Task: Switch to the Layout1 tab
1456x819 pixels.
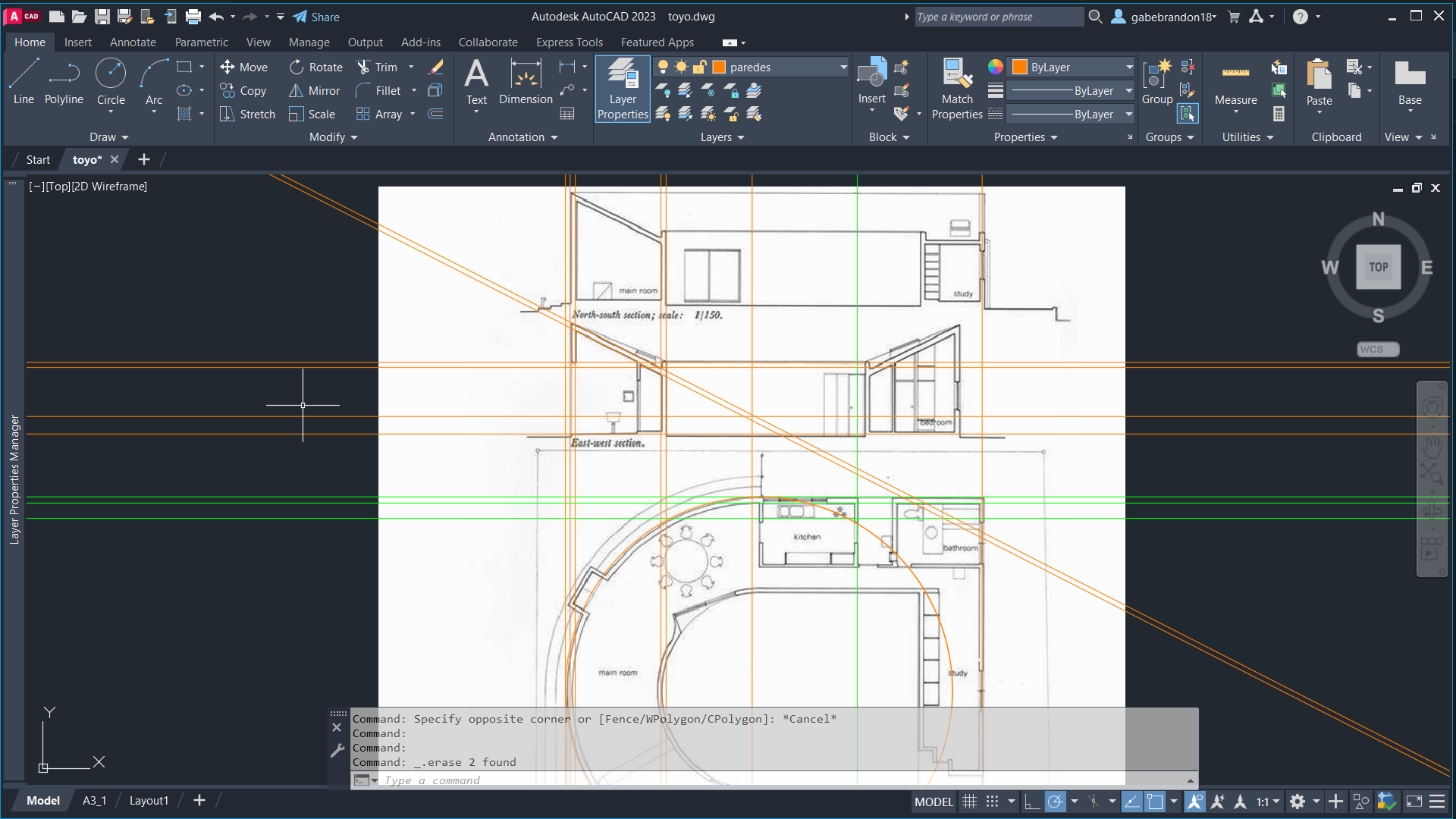Action: (149, 801)
